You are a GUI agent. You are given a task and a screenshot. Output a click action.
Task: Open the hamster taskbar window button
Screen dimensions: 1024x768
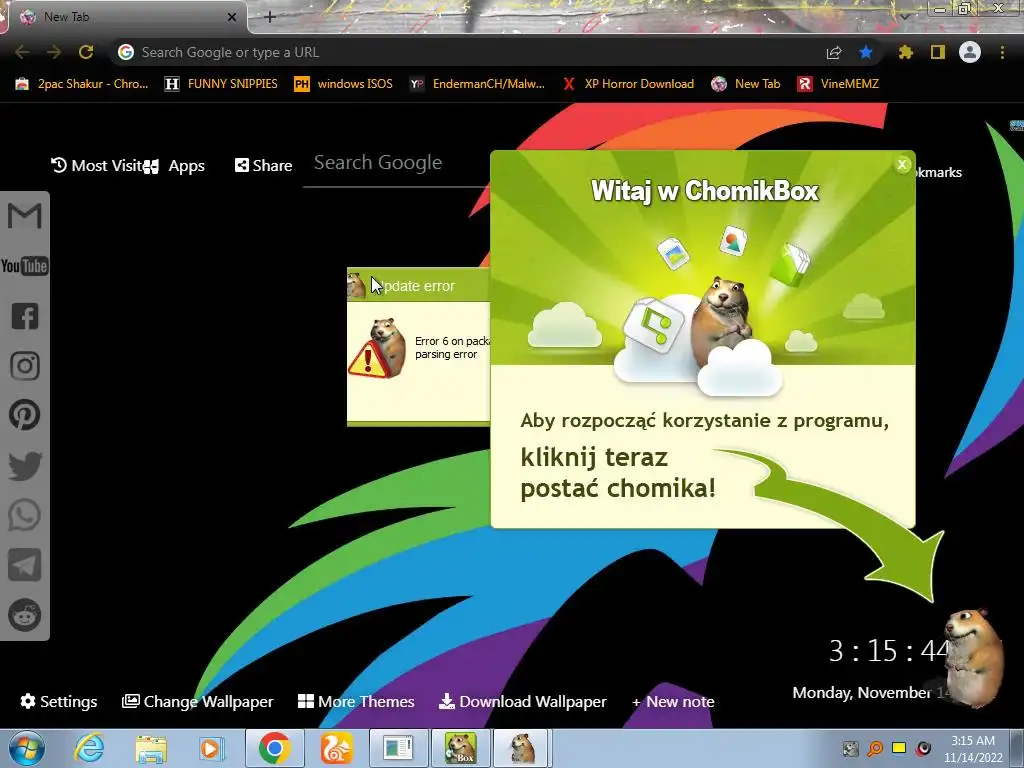[522, 748]
